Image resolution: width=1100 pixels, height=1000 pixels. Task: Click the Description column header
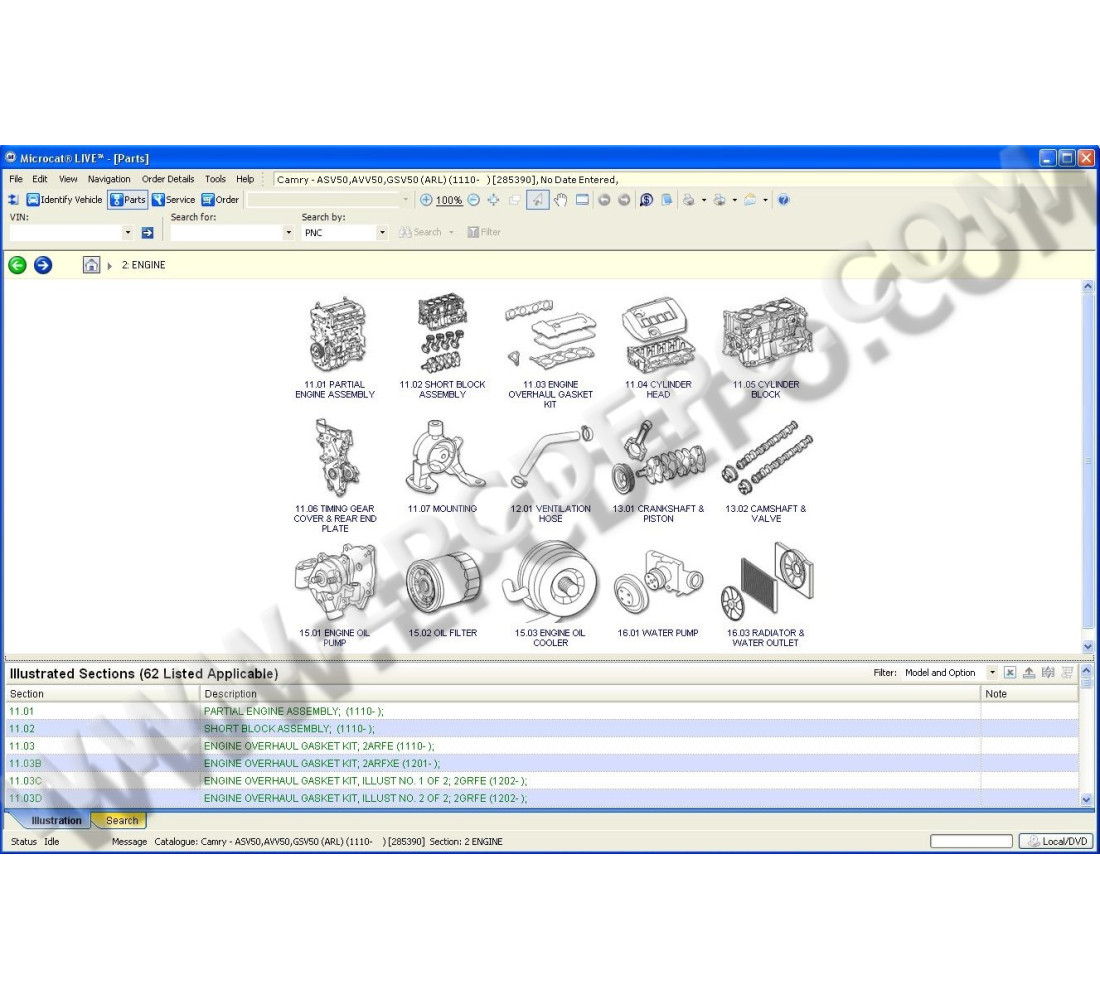(x=590, y=694)
